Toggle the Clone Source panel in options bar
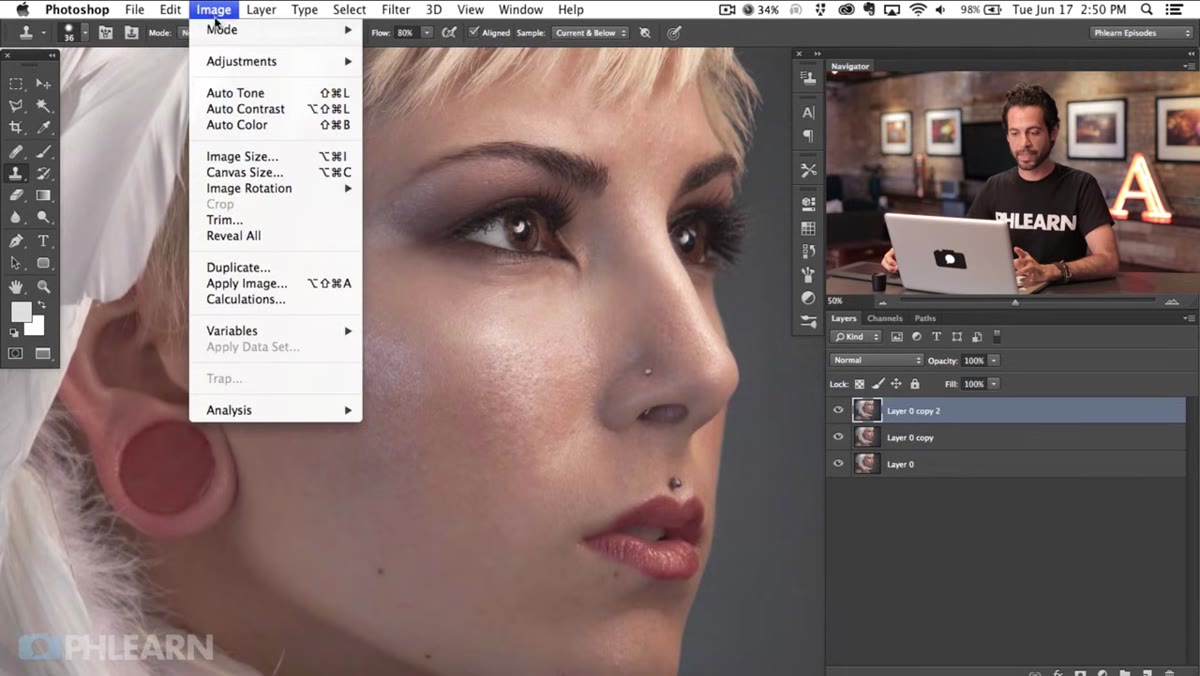The image size is (1200, 676). (x=131, y=33)
